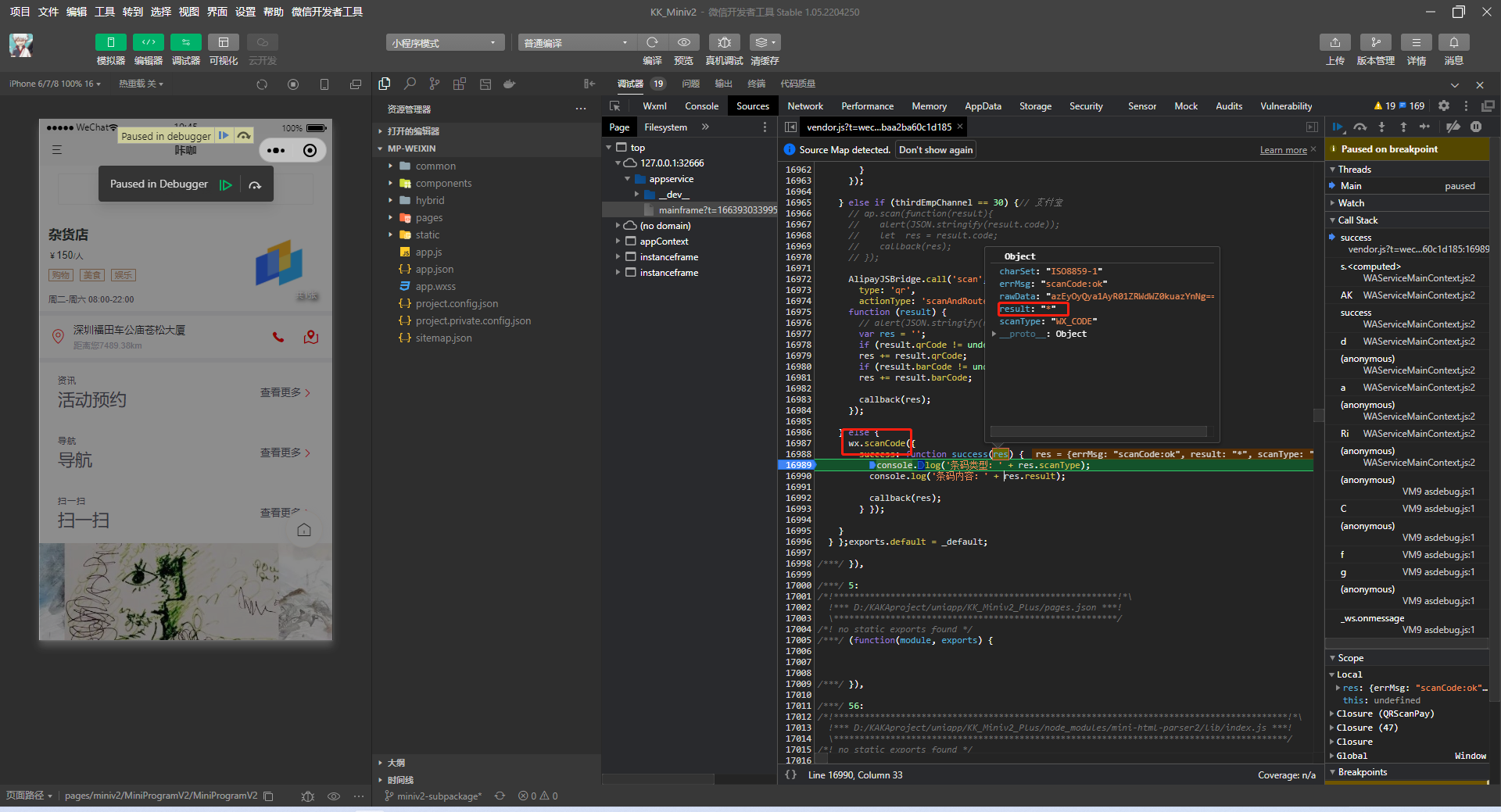
Task: Open the 小程序模式 mode dropdown
Action: click(444, 43)
